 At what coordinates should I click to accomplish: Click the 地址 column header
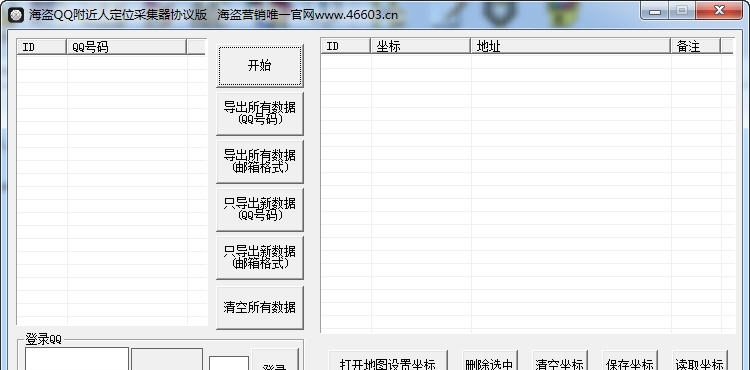(571, 46)
